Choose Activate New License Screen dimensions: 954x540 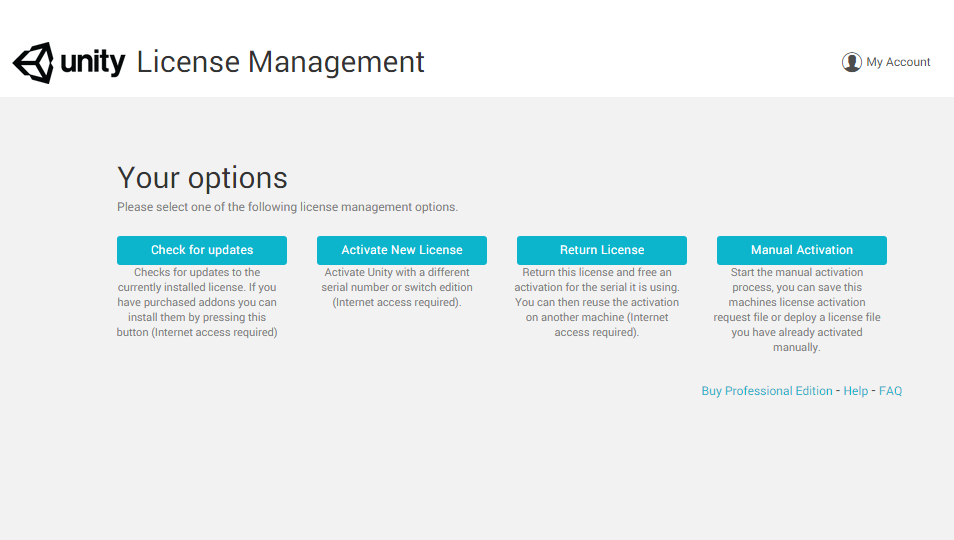pos(402,250)
